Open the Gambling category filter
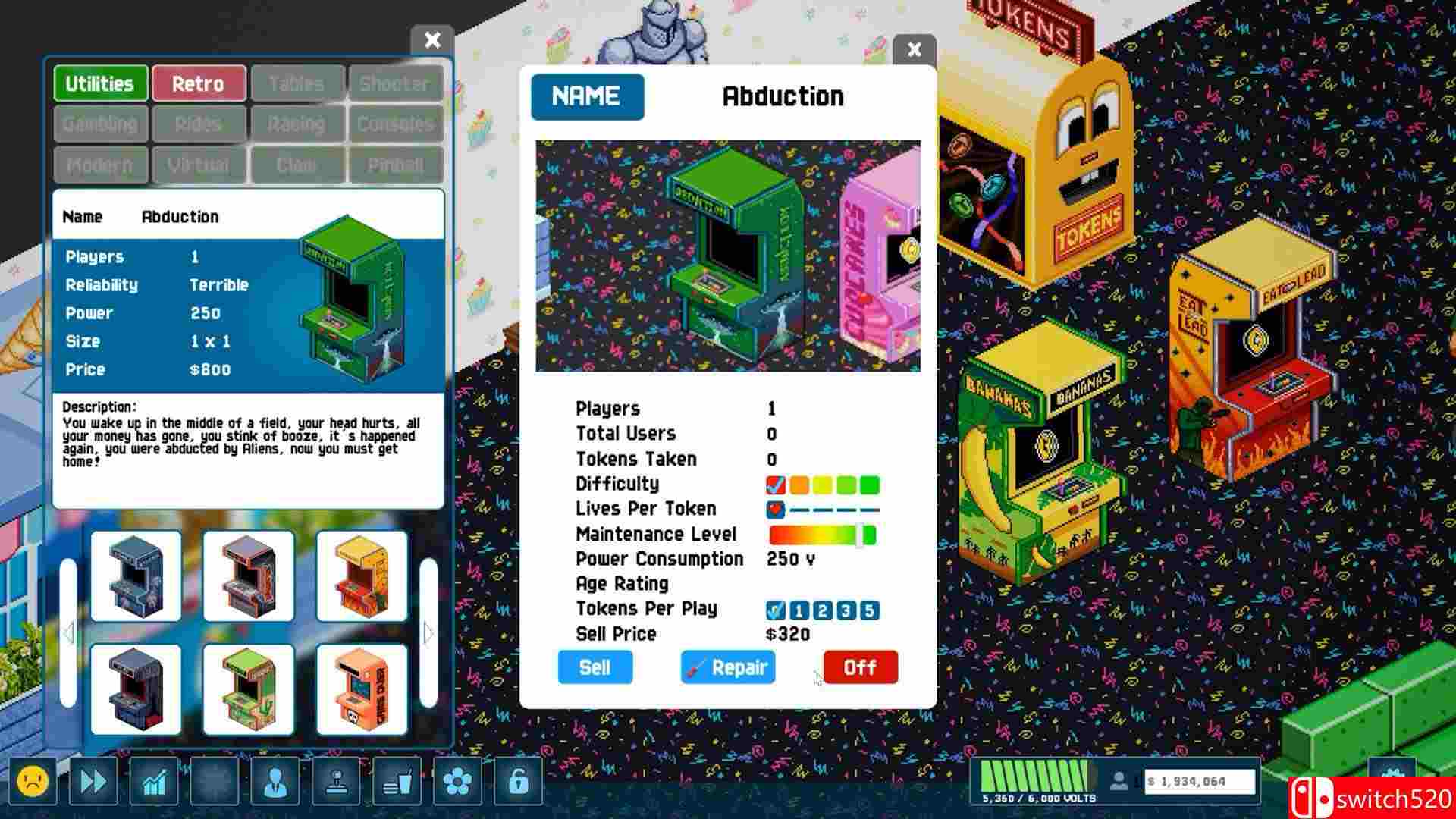The height and width of the screenshot is (819, 1456). (100, 124)
